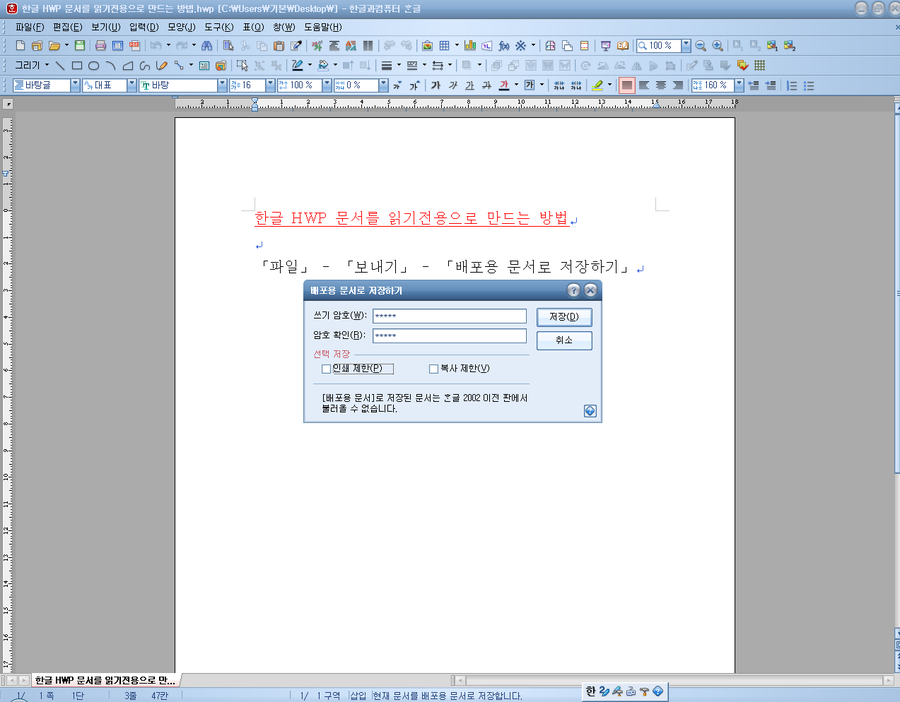This screenshot has width=900, height=702.
Task: Enable the 복사 제한 checkbox
Action: click(434, 369)
